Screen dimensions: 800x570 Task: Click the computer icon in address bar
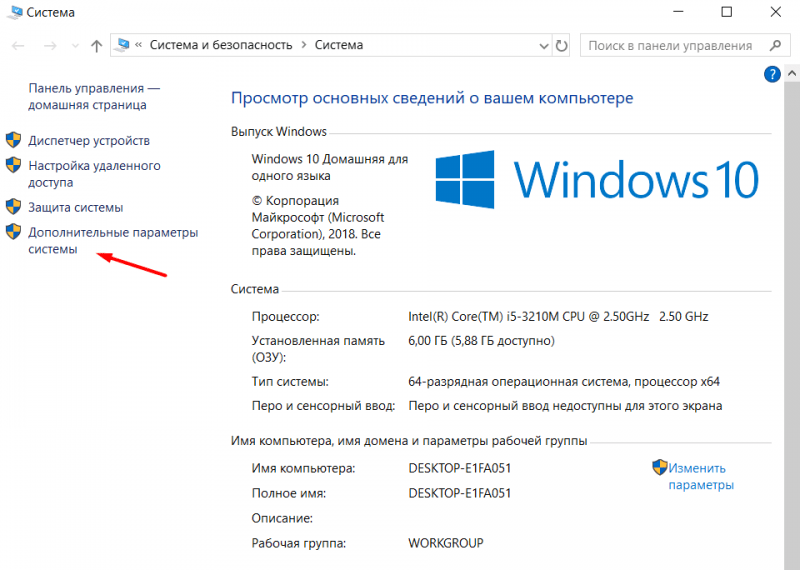coord(122,45)
